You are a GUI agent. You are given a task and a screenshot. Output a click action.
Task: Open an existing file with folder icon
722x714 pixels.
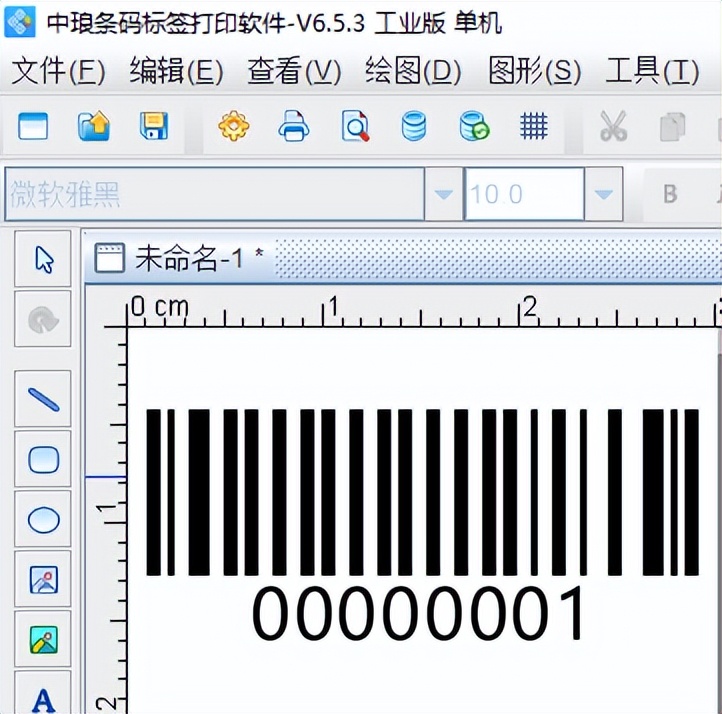[x=94, y=126]
